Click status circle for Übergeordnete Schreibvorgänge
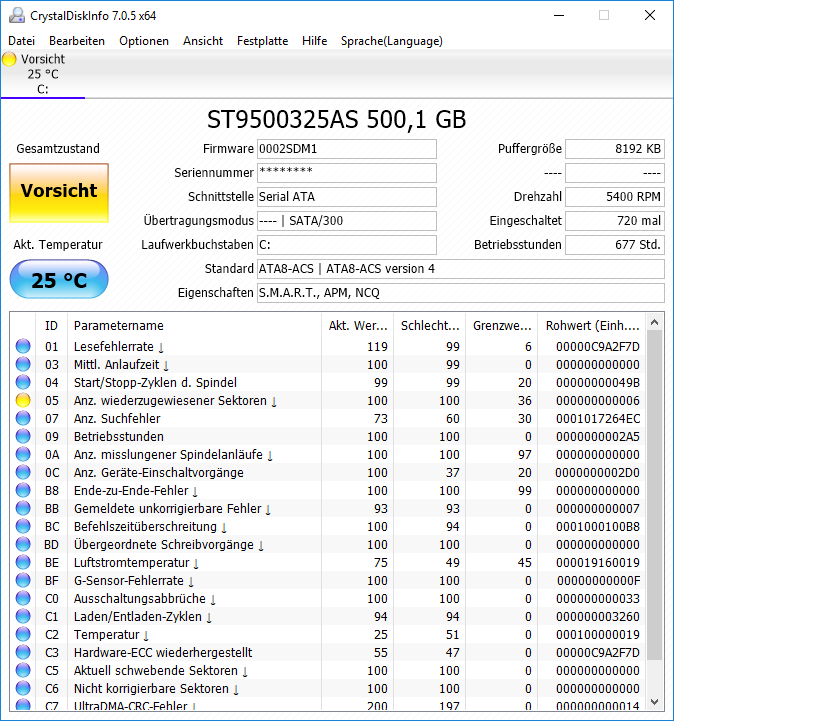The width and height of the screenshot is (819, 721). [23, 544]
